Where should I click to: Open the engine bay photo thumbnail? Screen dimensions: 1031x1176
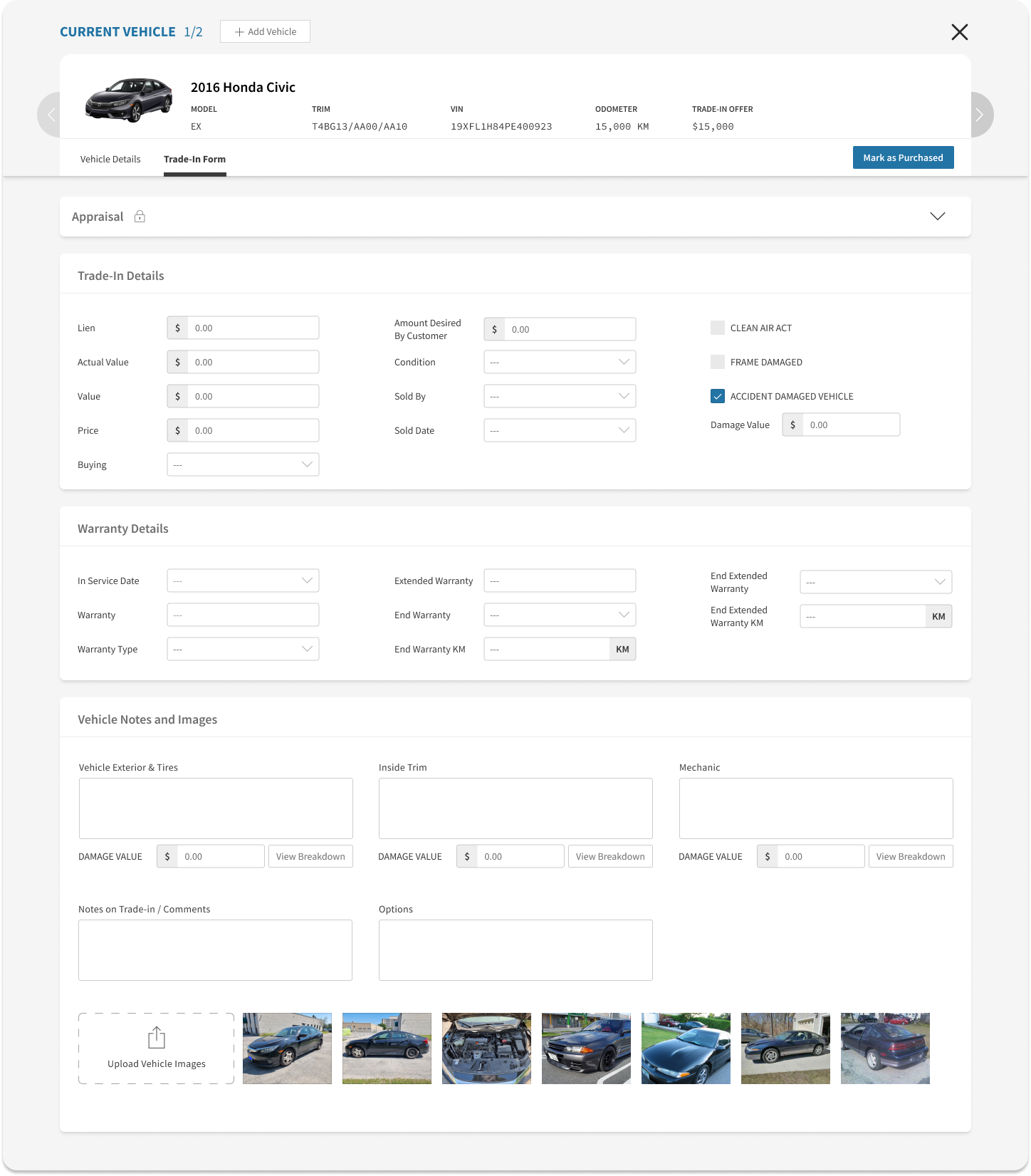pyautogui.click(x=486, y=1048)
